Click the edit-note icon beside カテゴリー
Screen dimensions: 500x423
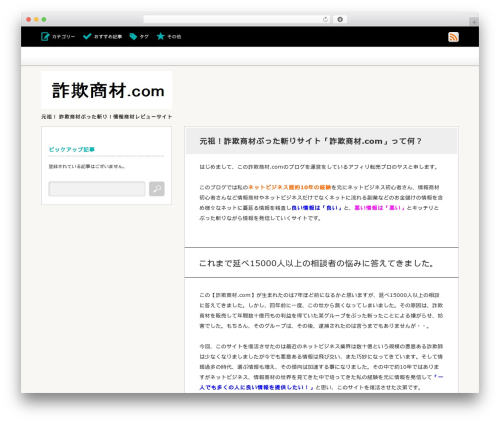point(45,37)
